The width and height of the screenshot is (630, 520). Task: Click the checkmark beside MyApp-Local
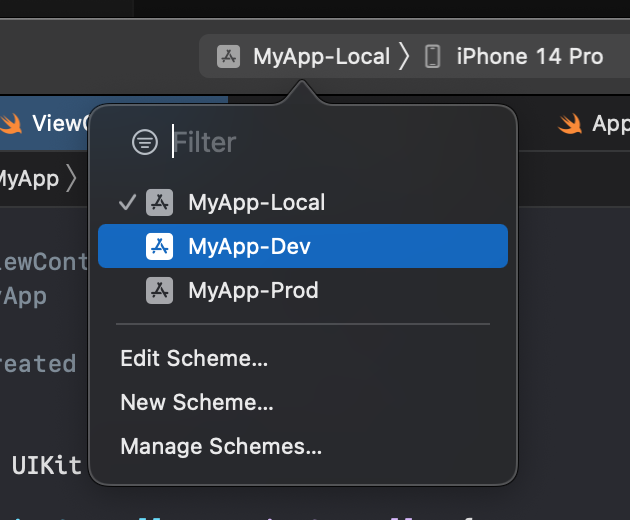click(126, 203)
